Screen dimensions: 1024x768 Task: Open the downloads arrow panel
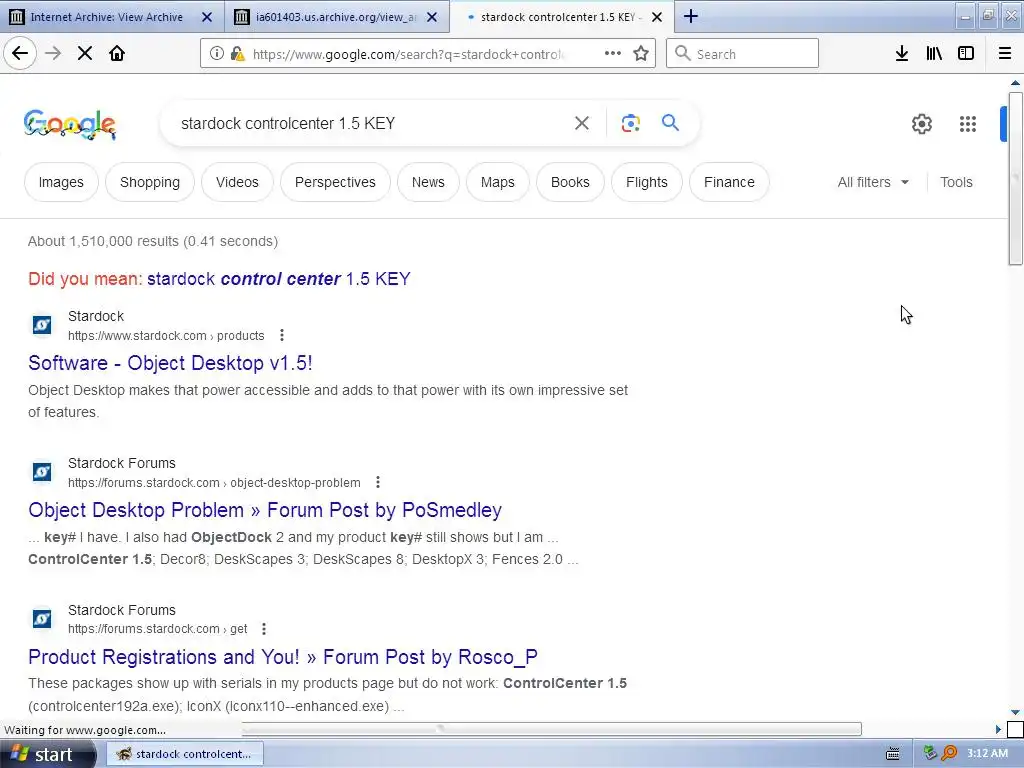point(902,54)
